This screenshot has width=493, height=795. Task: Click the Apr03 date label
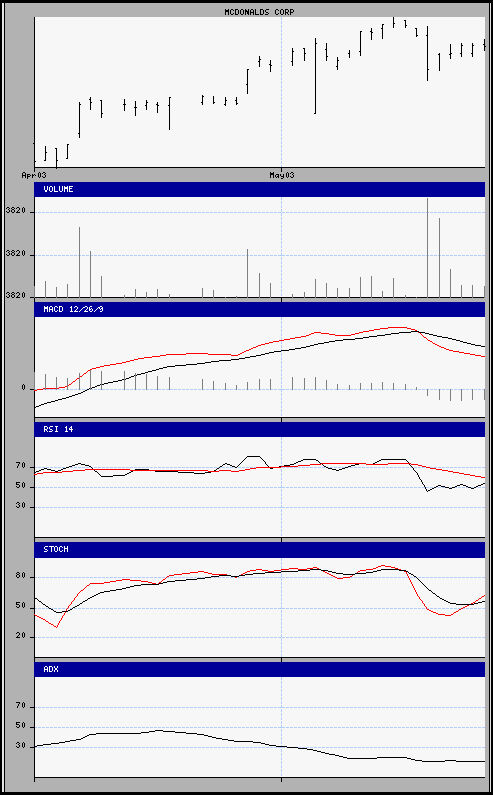click(x=34, y=175)
